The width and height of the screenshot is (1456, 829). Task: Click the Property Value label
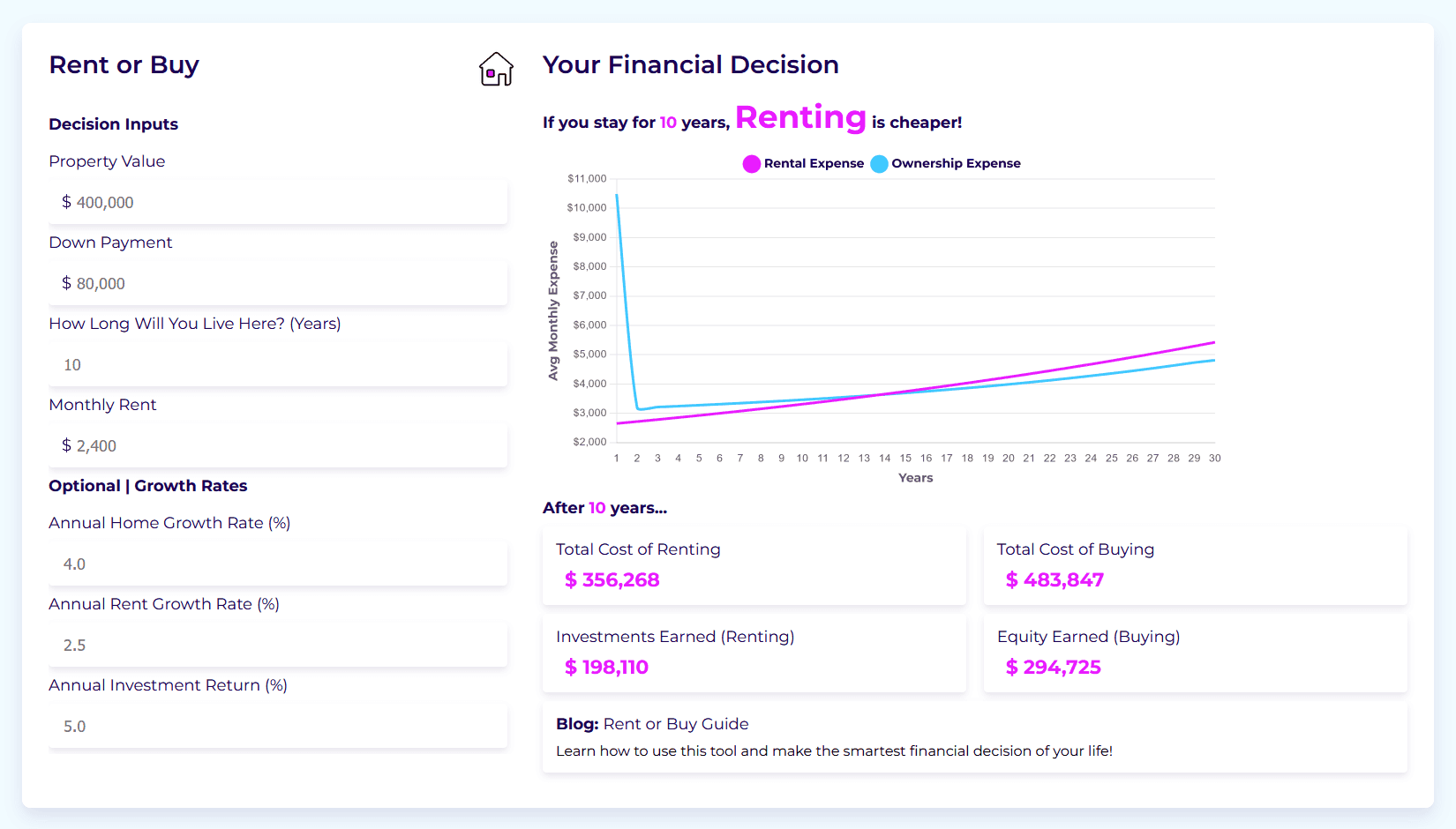107,161
